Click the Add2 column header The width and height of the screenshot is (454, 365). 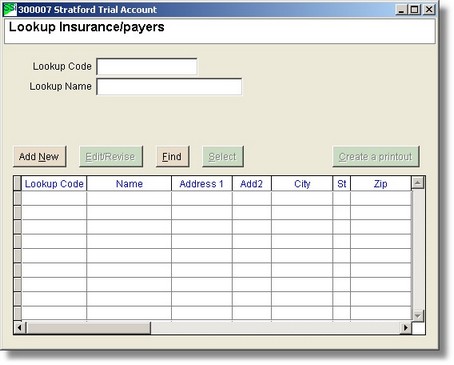point(252,184)
